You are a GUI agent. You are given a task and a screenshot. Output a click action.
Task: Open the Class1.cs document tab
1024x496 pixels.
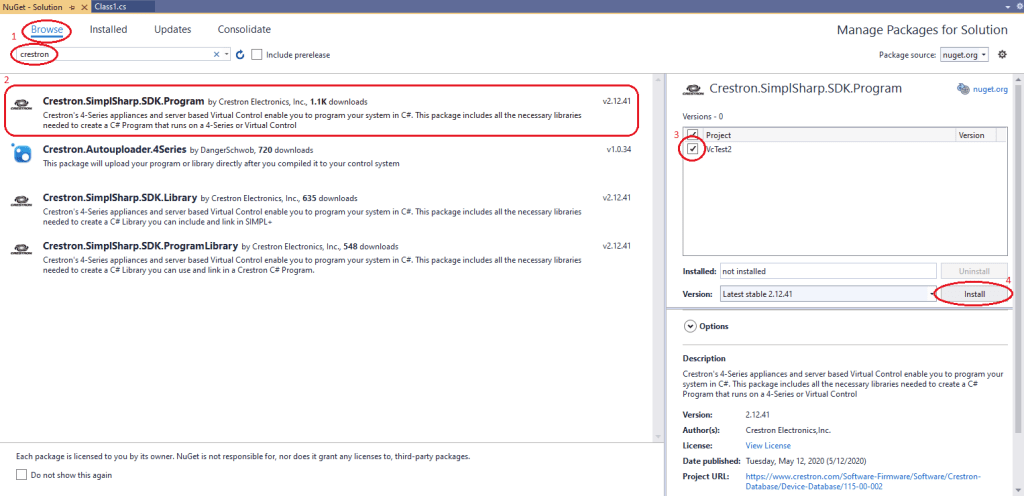click(110, 6)
